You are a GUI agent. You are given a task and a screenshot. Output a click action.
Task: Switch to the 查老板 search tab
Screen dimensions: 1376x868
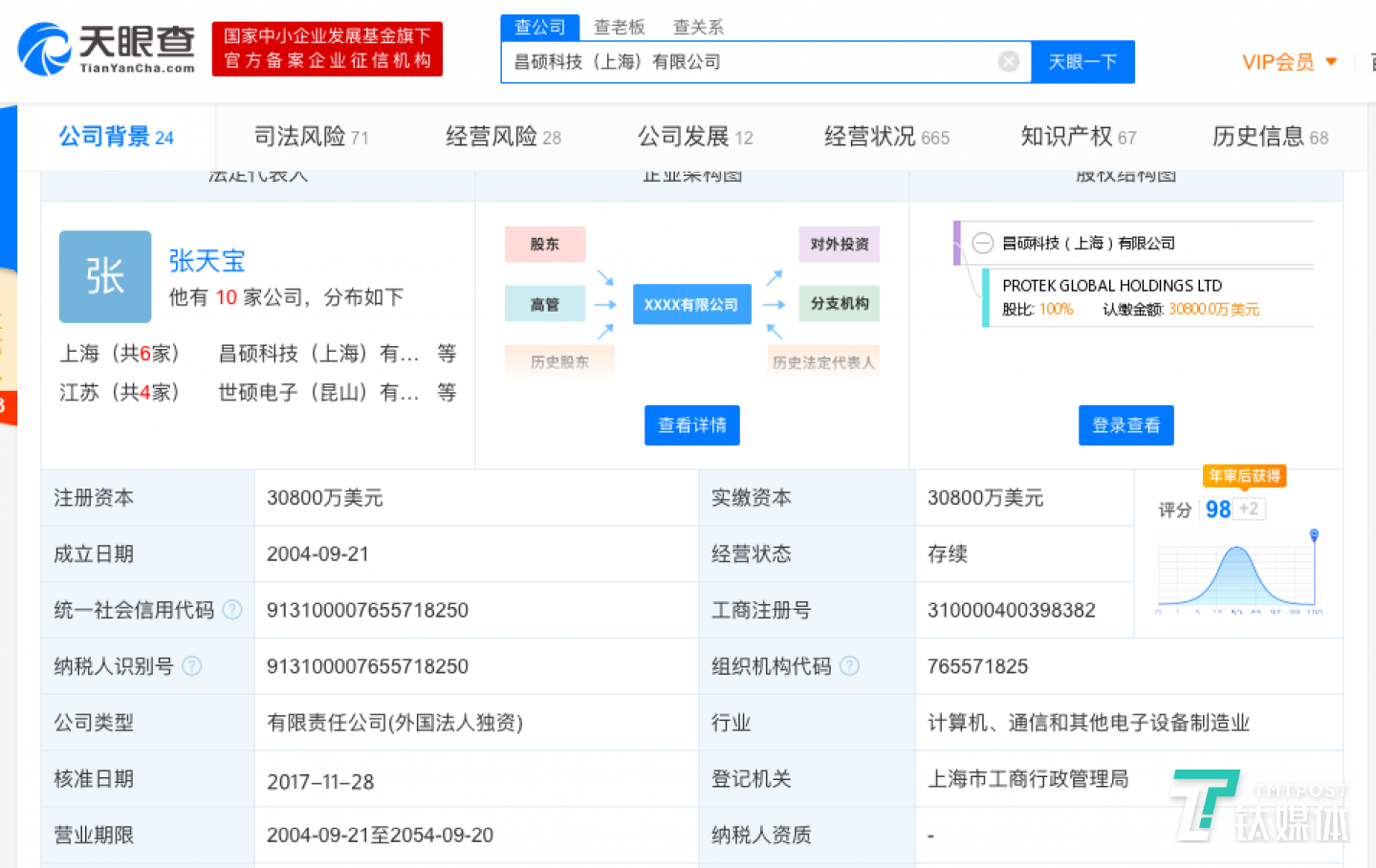click(619, 27)
